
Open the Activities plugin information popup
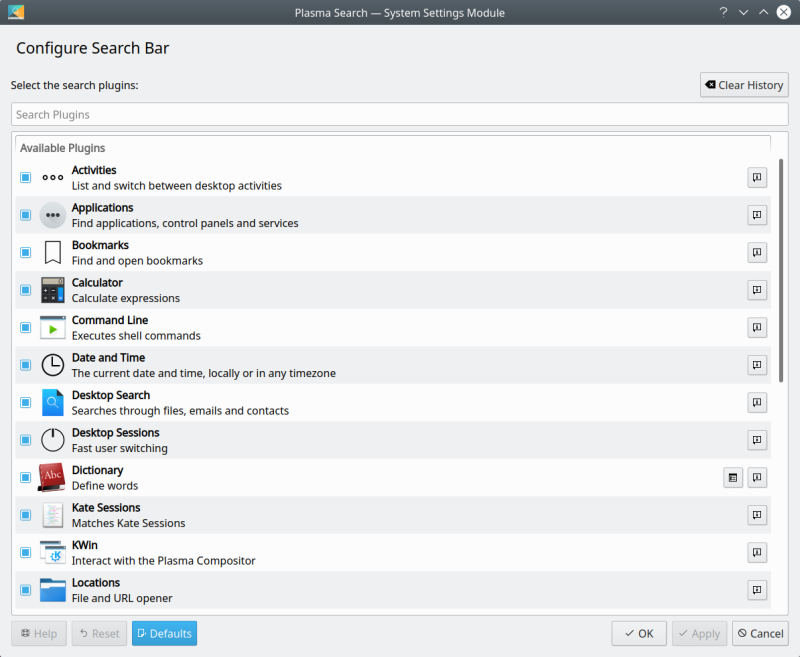(x=757, y=177)
